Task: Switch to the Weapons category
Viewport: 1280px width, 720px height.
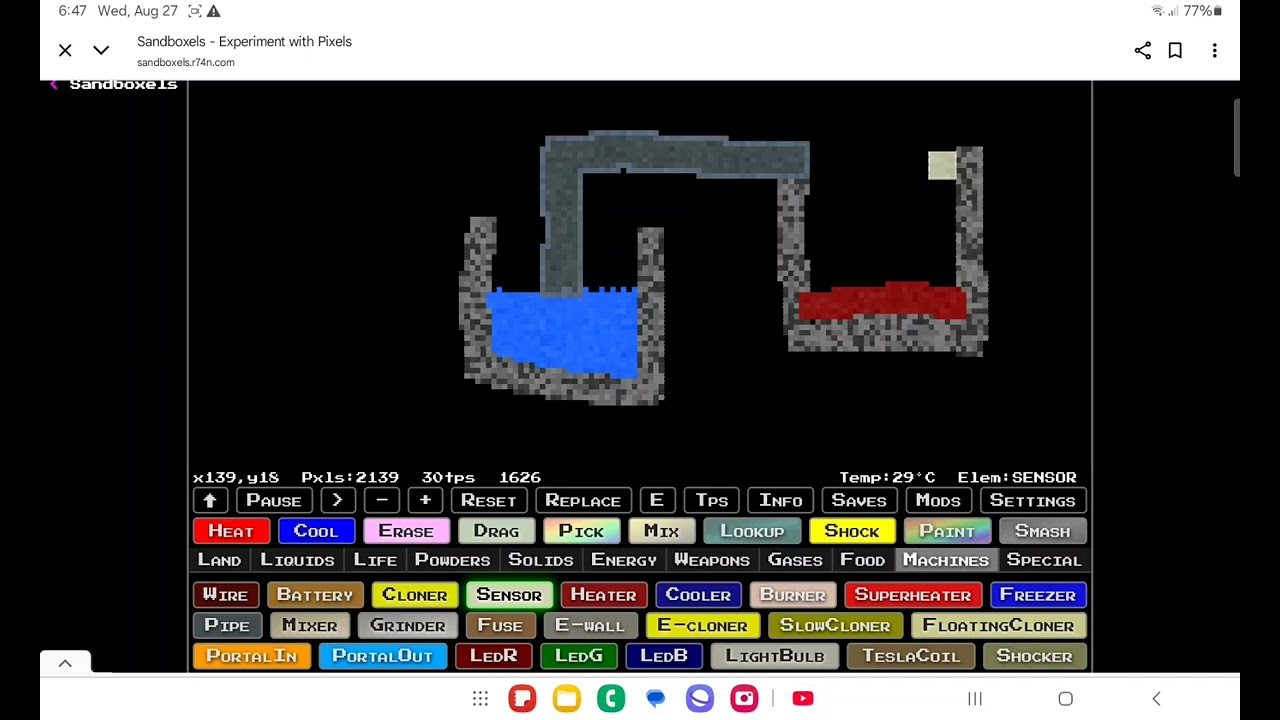Action: click(712, 561)
